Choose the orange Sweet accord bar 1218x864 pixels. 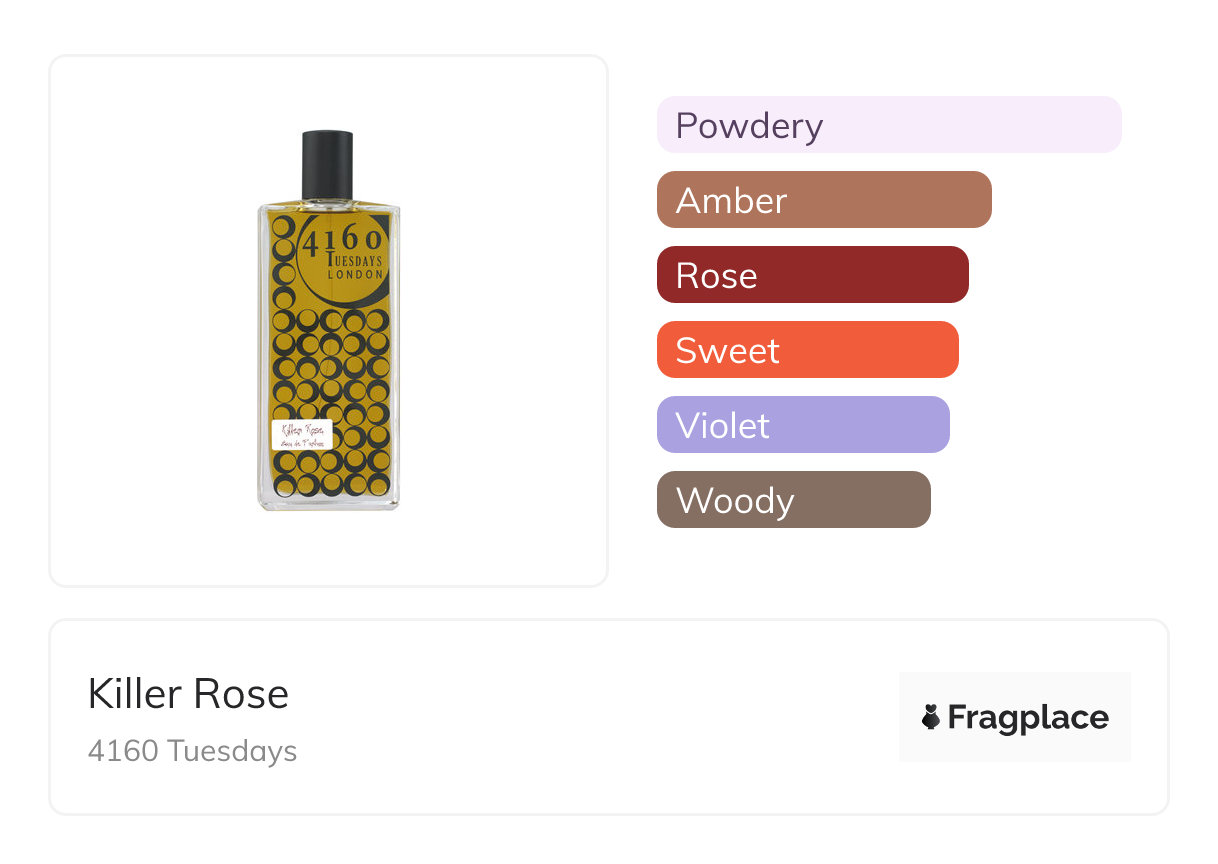click(807, 350)
